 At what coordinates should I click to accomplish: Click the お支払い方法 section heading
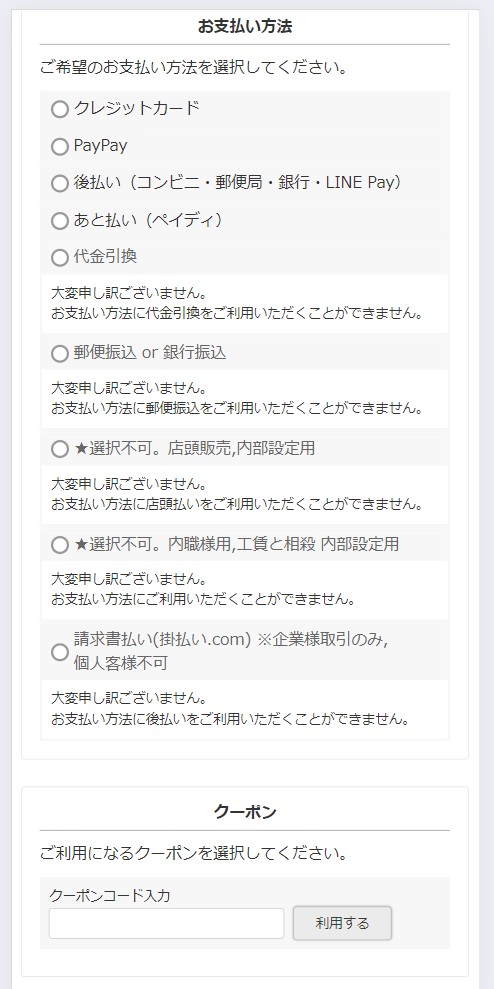(x=245, y=26)
